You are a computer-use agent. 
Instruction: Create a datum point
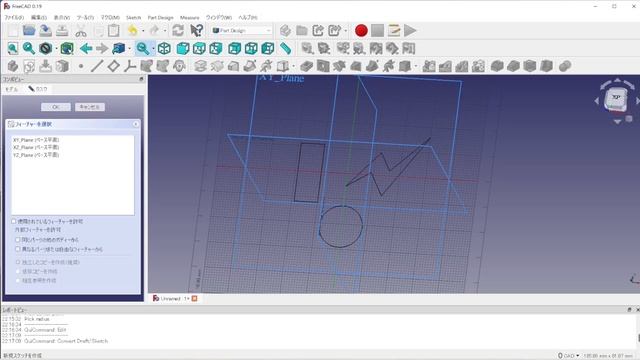pyautogui.click(x=81, y=66)
